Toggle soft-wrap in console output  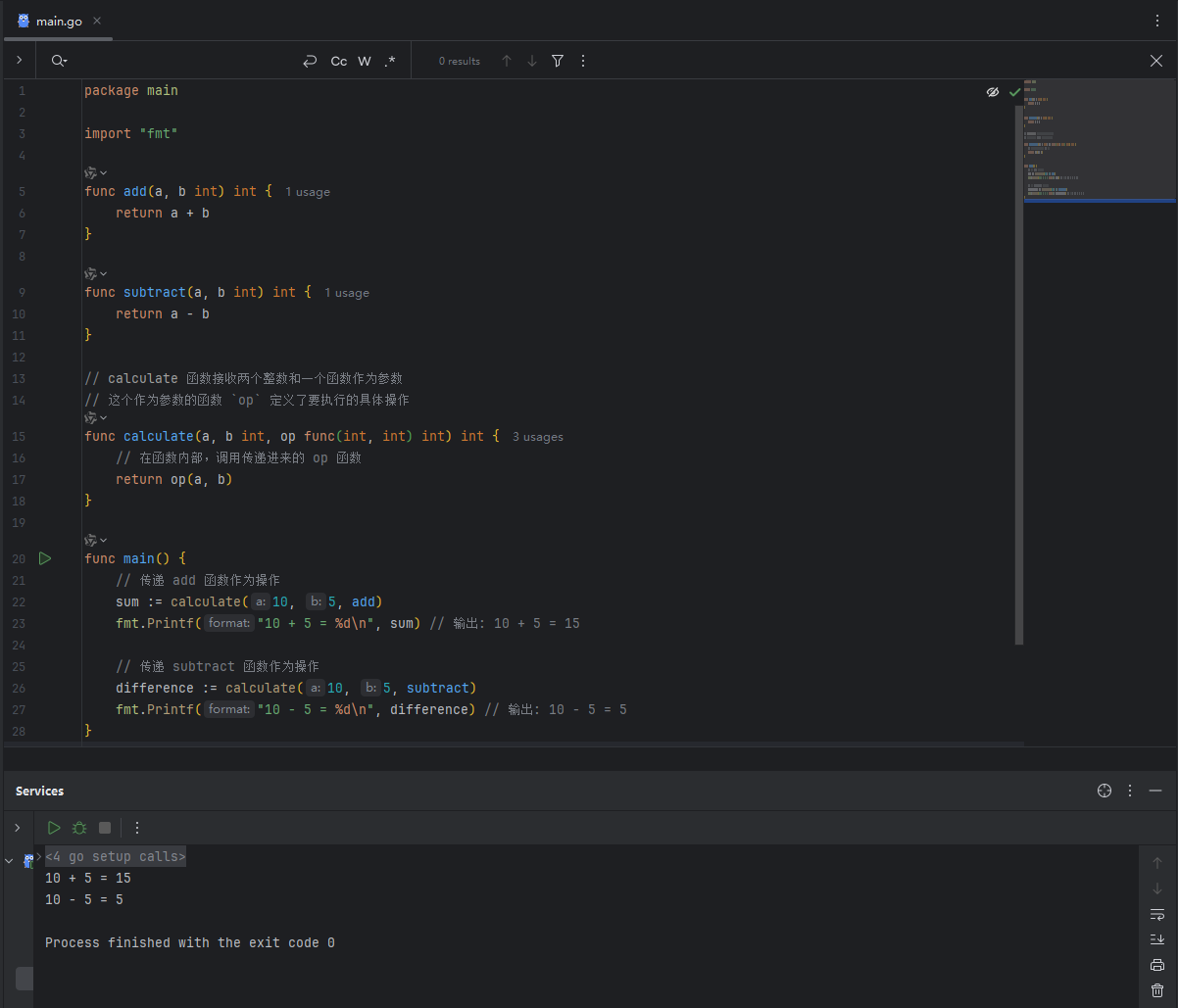(1157, 914)
